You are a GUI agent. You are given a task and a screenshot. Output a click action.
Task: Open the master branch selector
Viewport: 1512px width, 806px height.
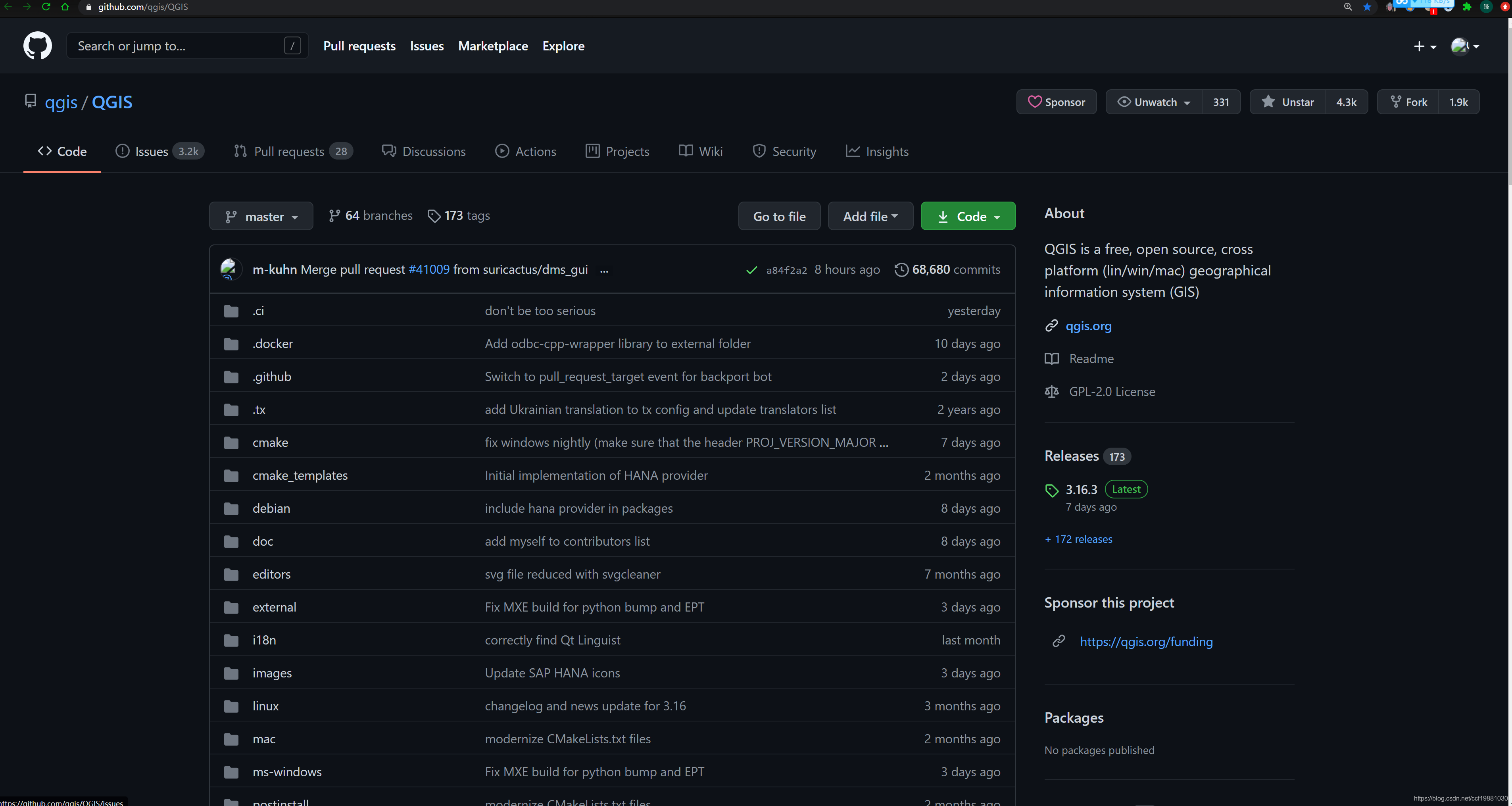click(x=261, y=217)
